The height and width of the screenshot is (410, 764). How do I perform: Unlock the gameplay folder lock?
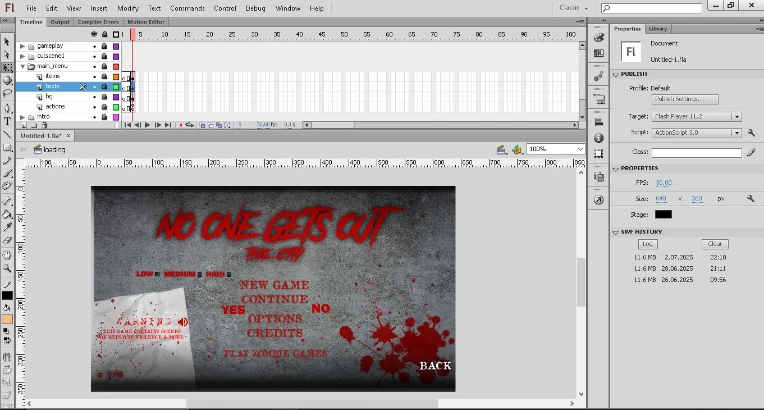pyautogui.click(x=104, y=46)
